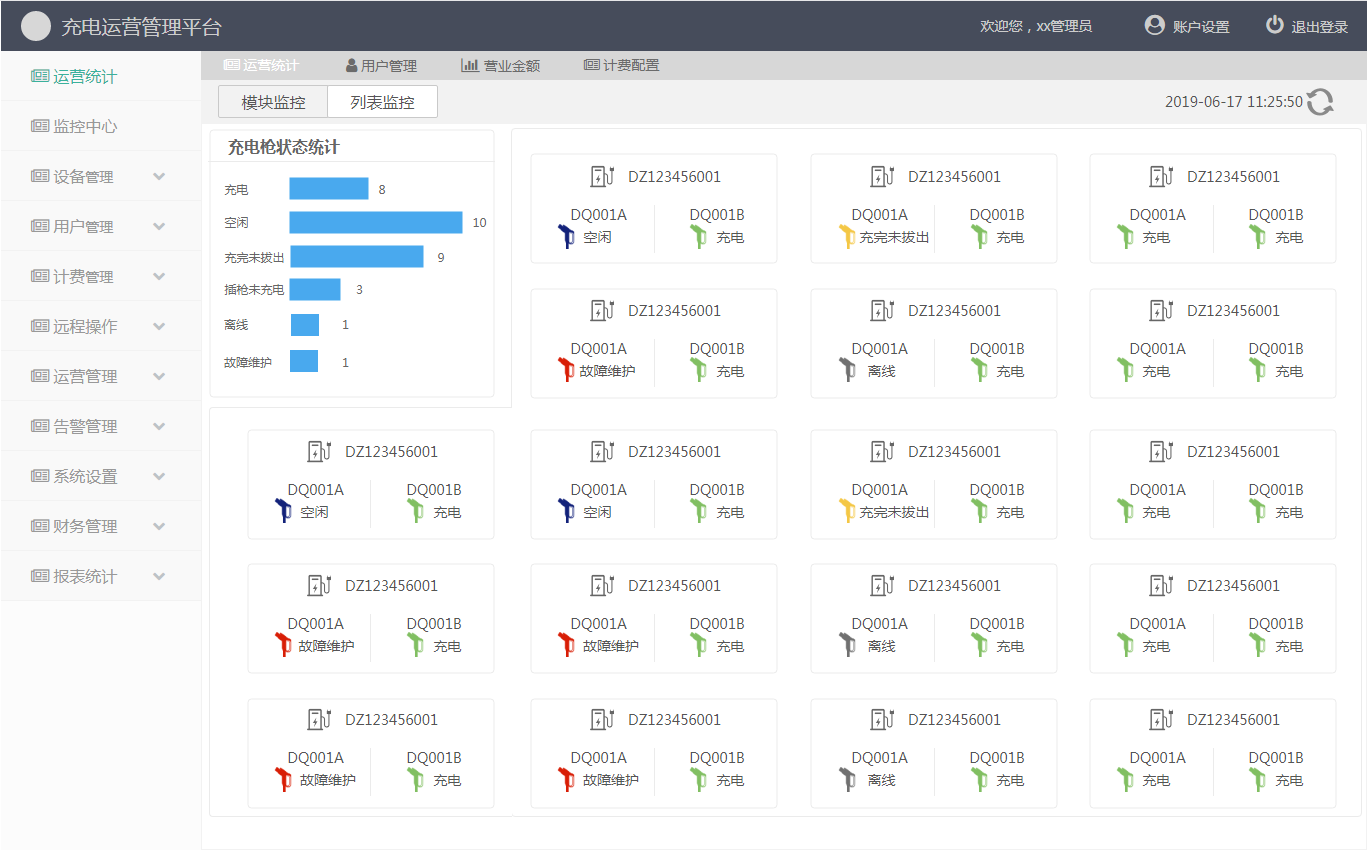Click the timestamp 2019-06-17 11:25:50
1367x850 pixels.
point(1234,102)
